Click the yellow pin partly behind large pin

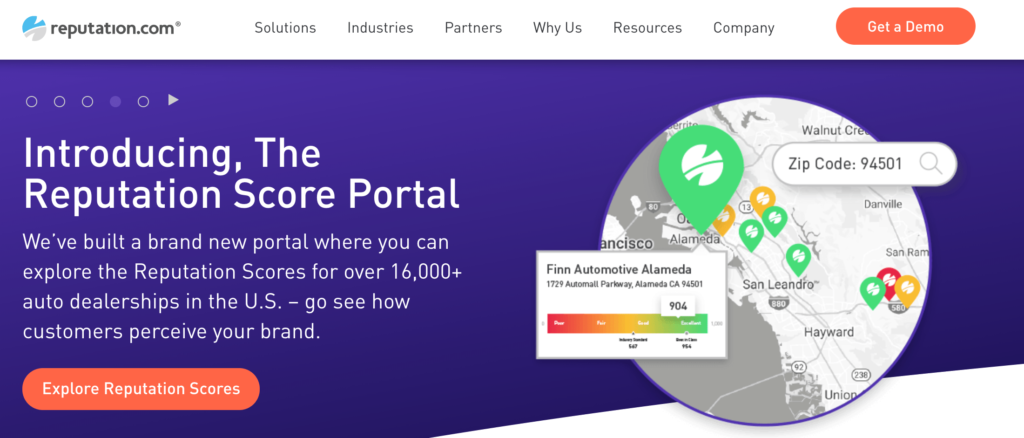click(726, 221)
